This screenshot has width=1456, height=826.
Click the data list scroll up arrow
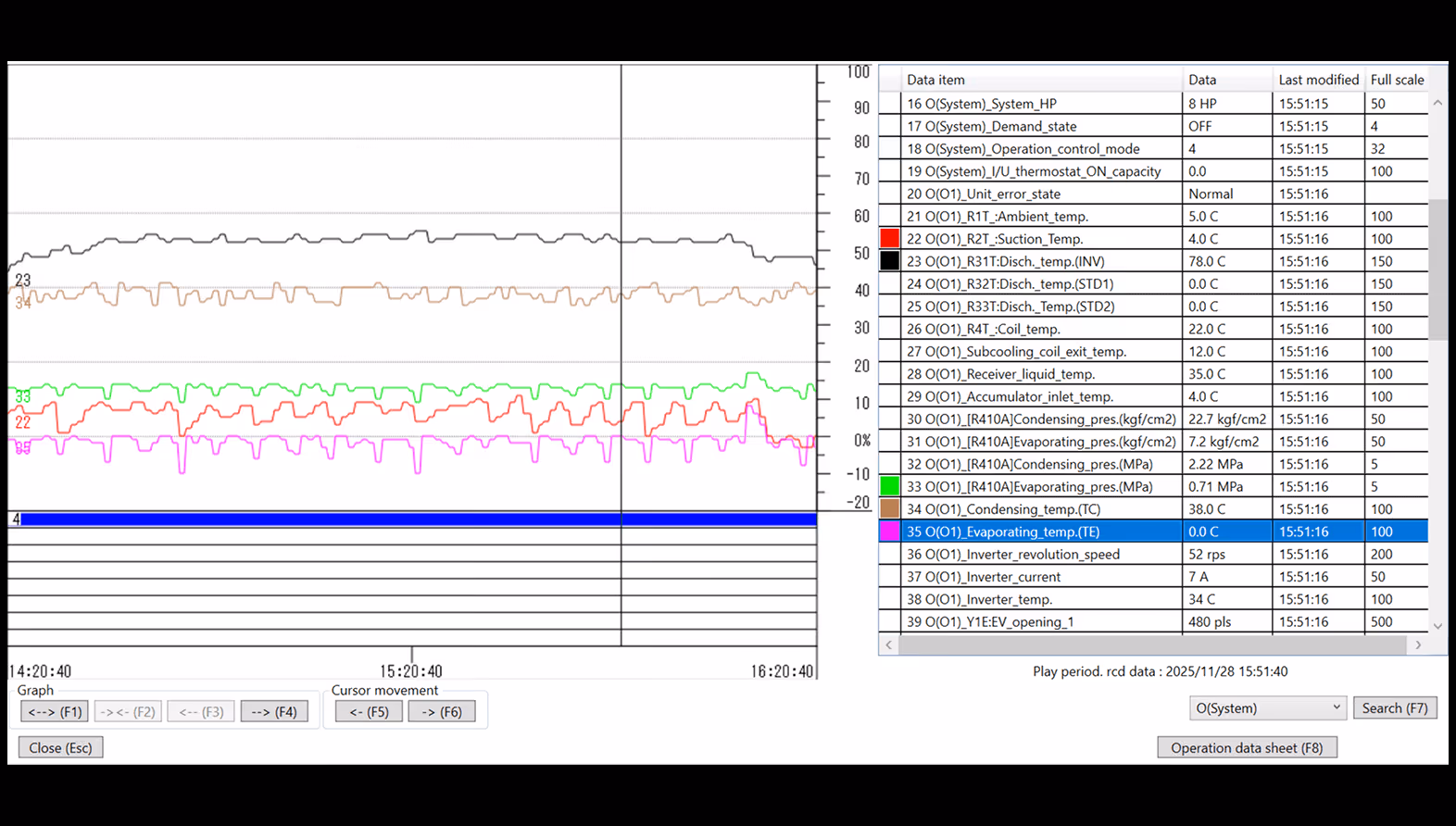click(x=1437, y=103)
